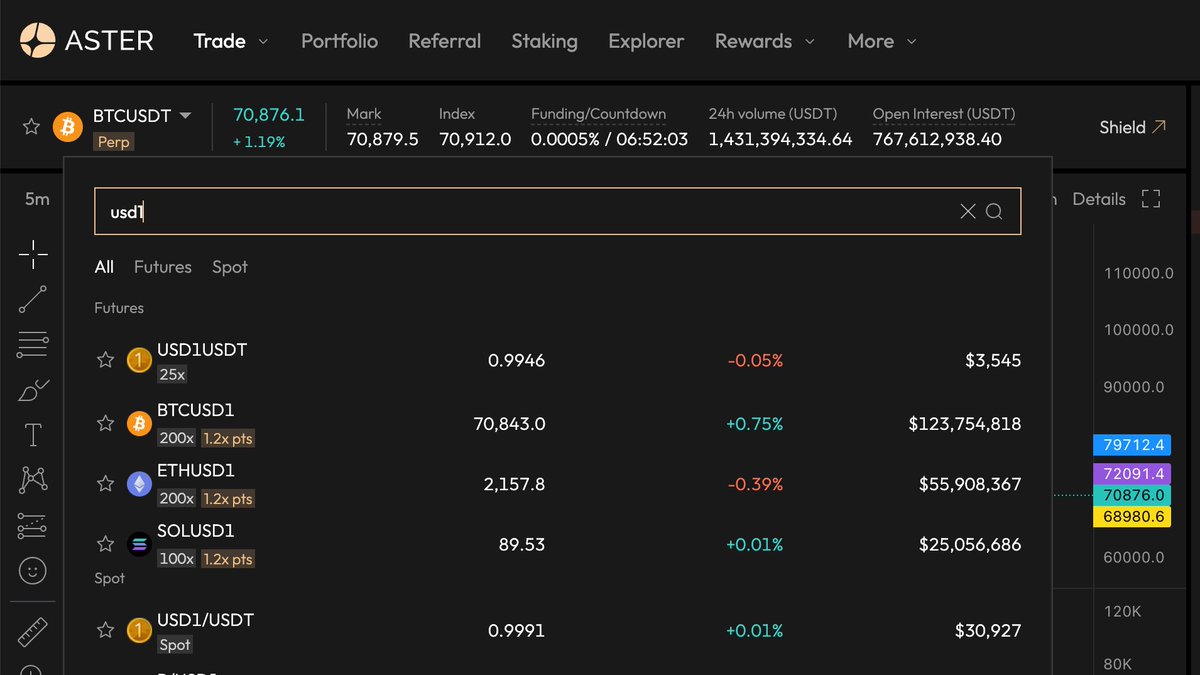1200x675 pixels.
Task: Star the USD1USDT futures pair
Action: (105, 360)
